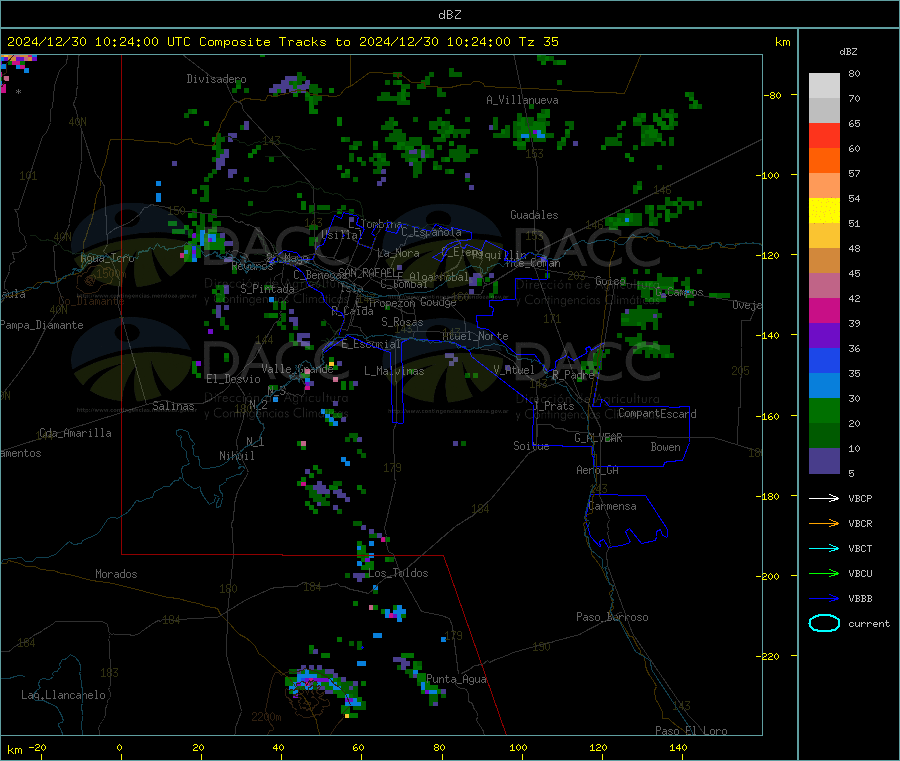Click the Carmensa location label

coord(612,506)
